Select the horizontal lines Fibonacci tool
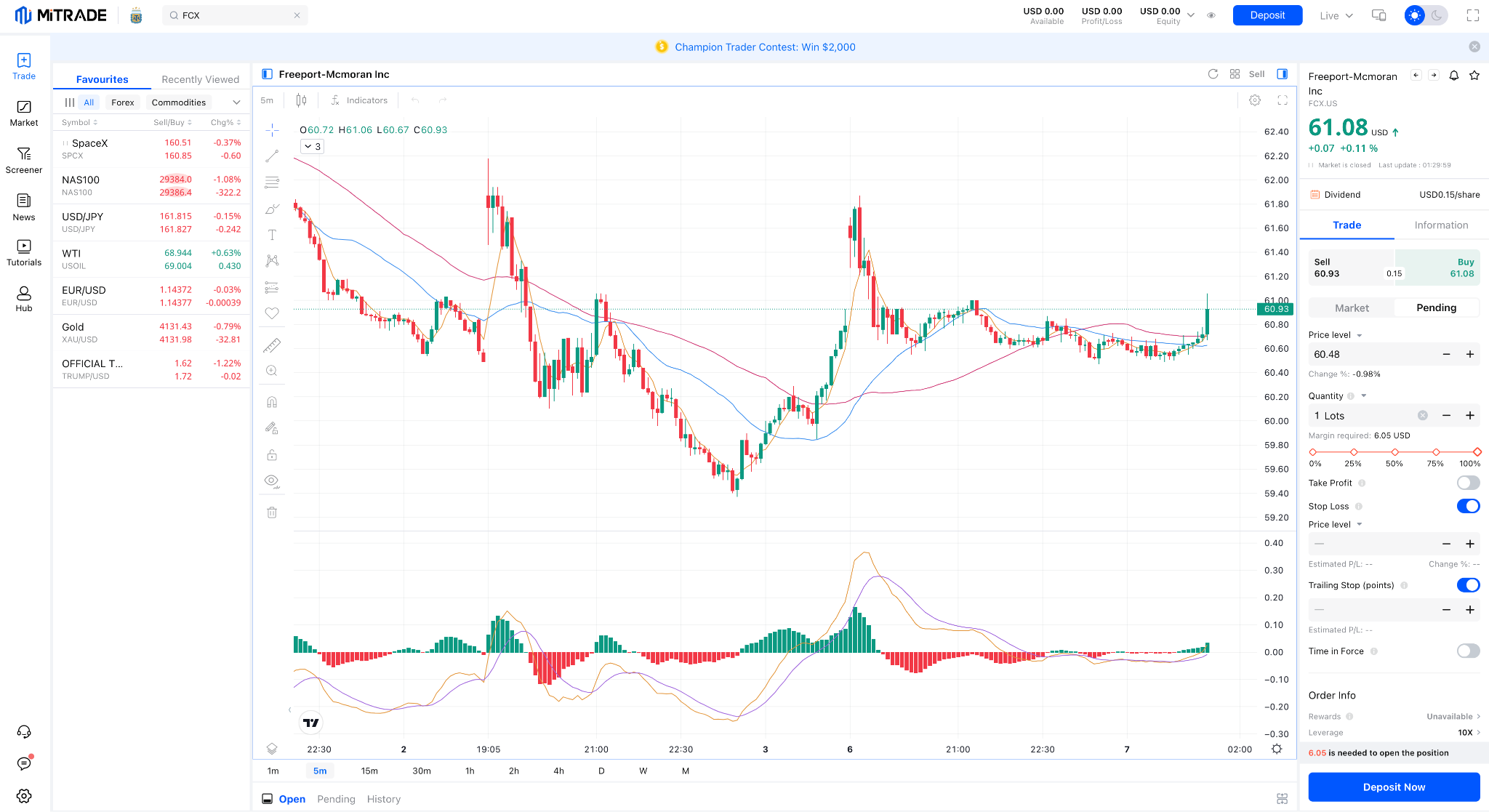 [x=272, y=182]
